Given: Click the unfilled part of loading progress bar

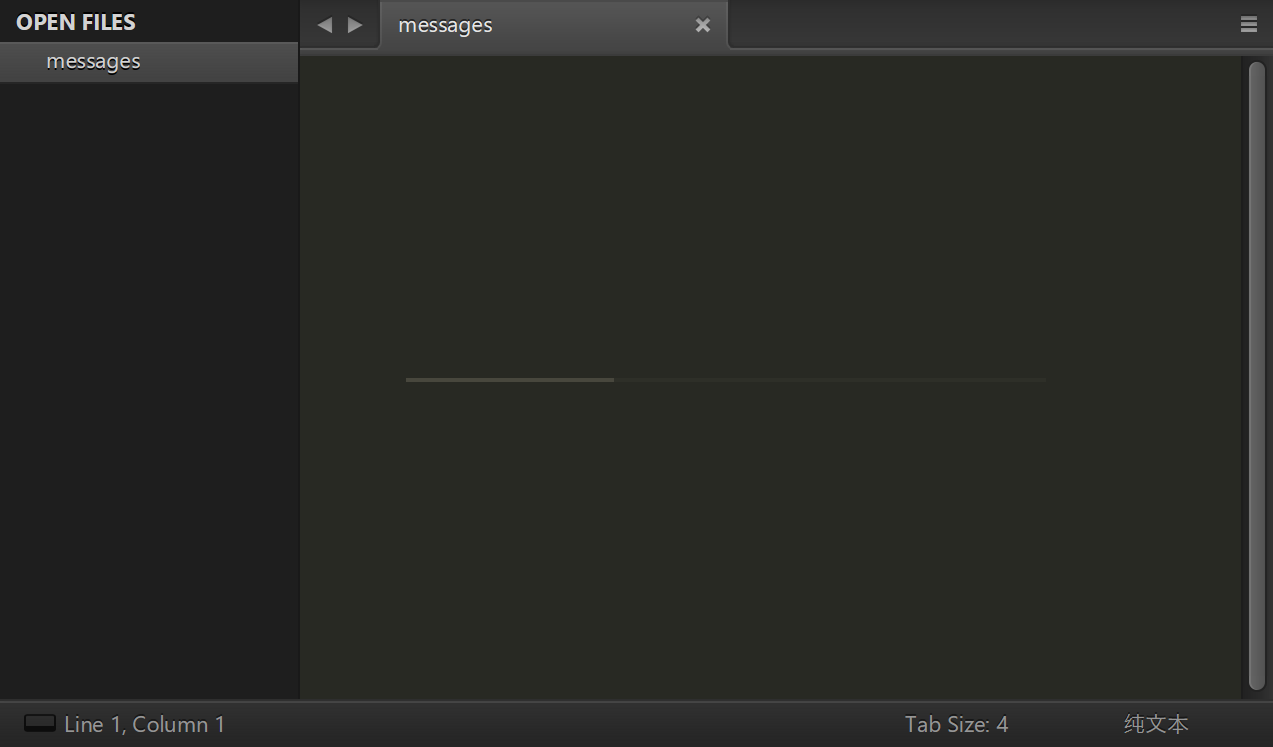Looking at the screenshot, I should click(x=830, y=380).
